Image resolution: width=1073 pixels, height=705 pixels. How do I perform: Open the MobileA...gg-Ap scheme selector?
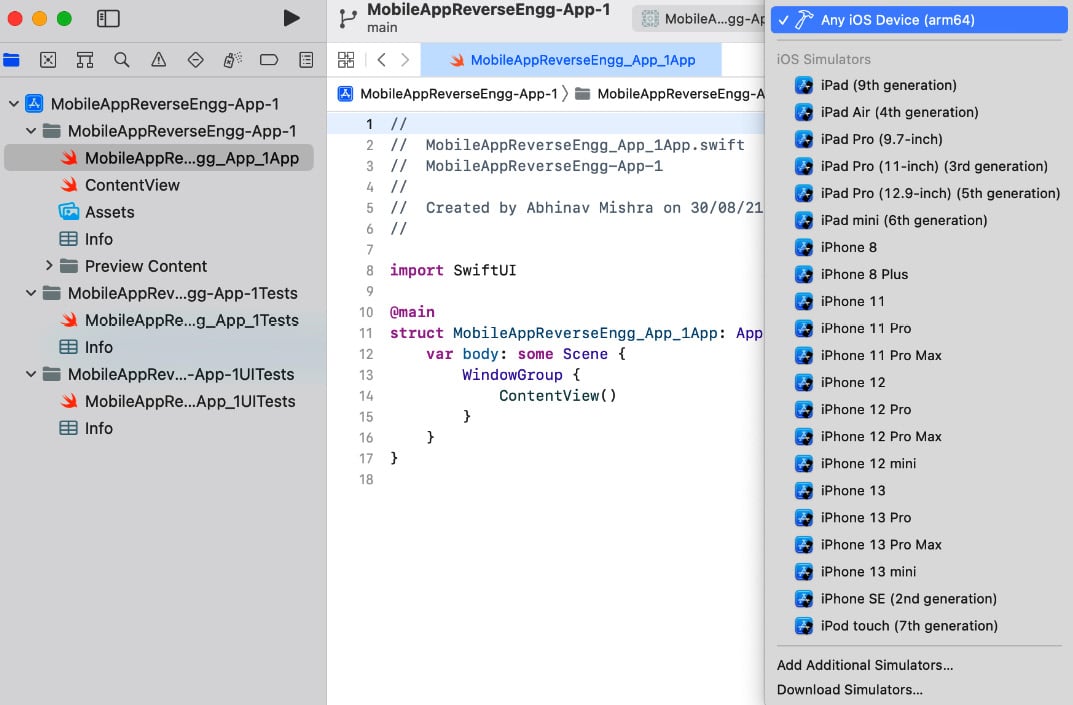tap(700, 19)
